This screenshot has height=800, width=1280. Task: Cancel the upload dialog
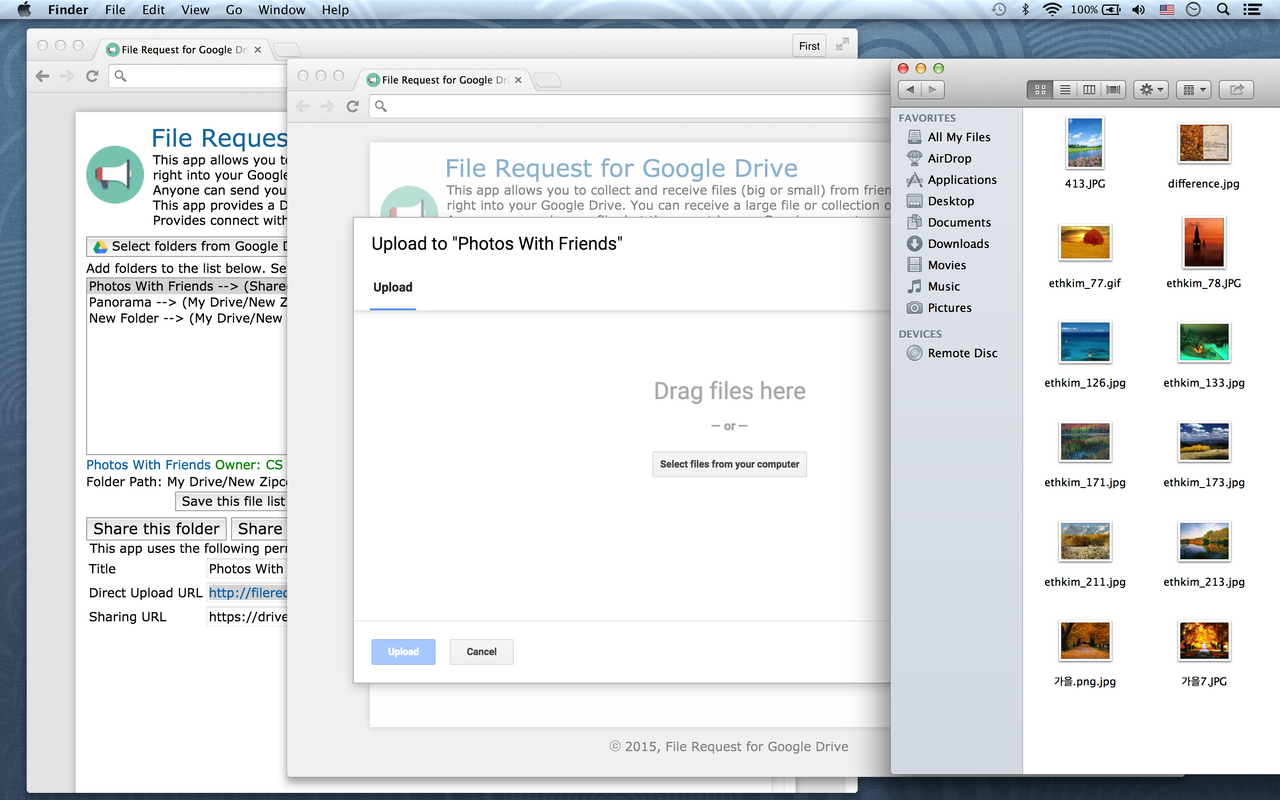(481, 652)
